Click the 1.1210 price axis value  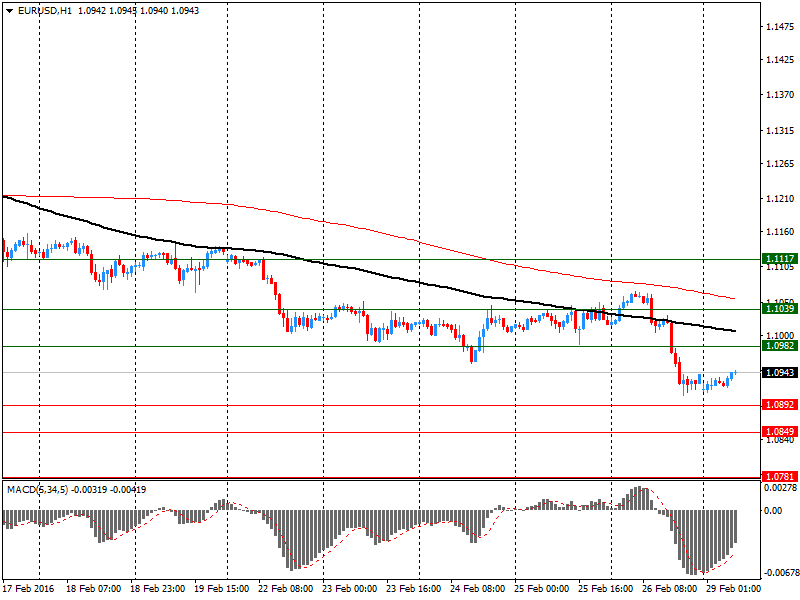click(781, 198)
